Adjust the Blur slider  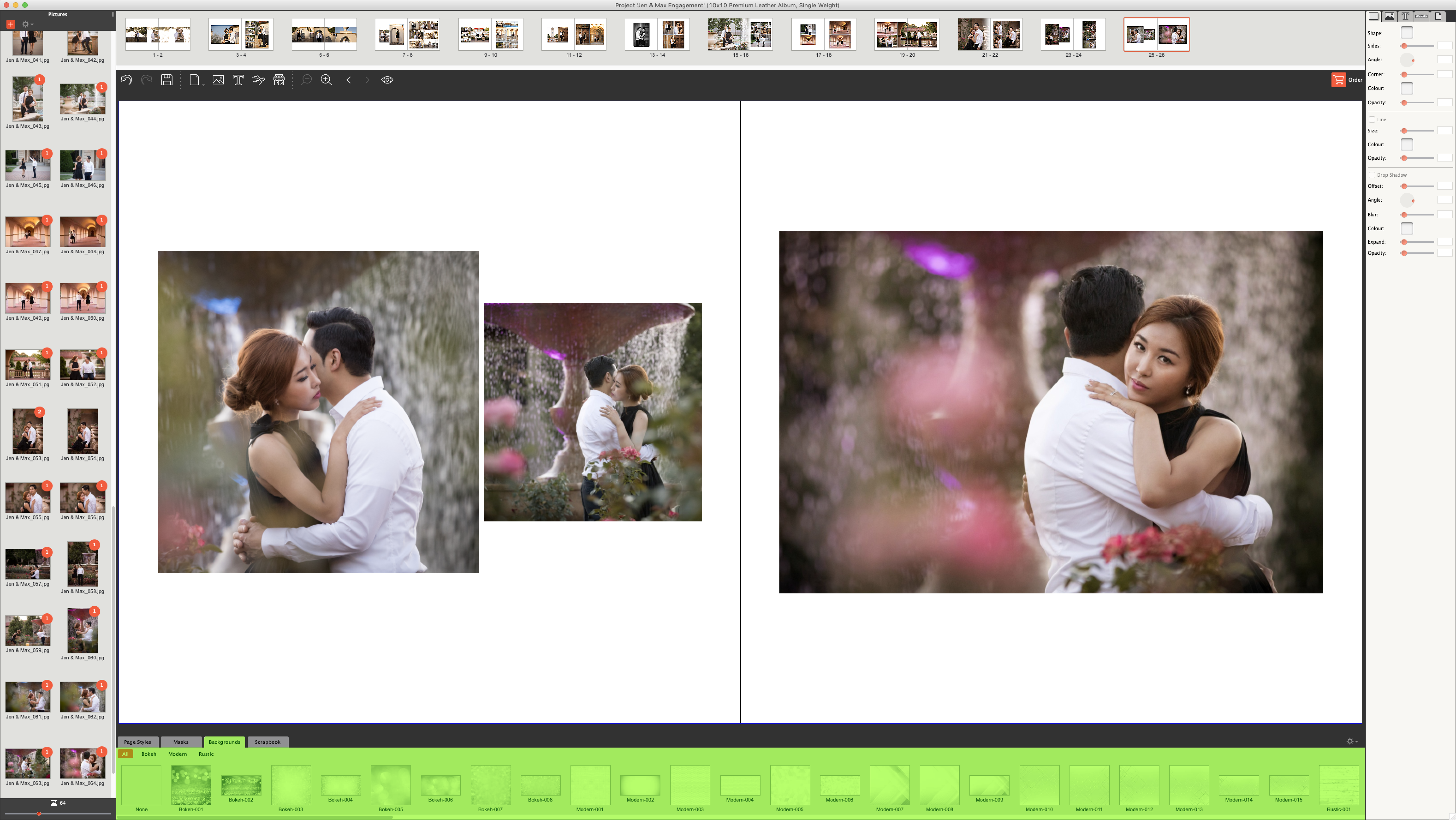[1417, 215]
